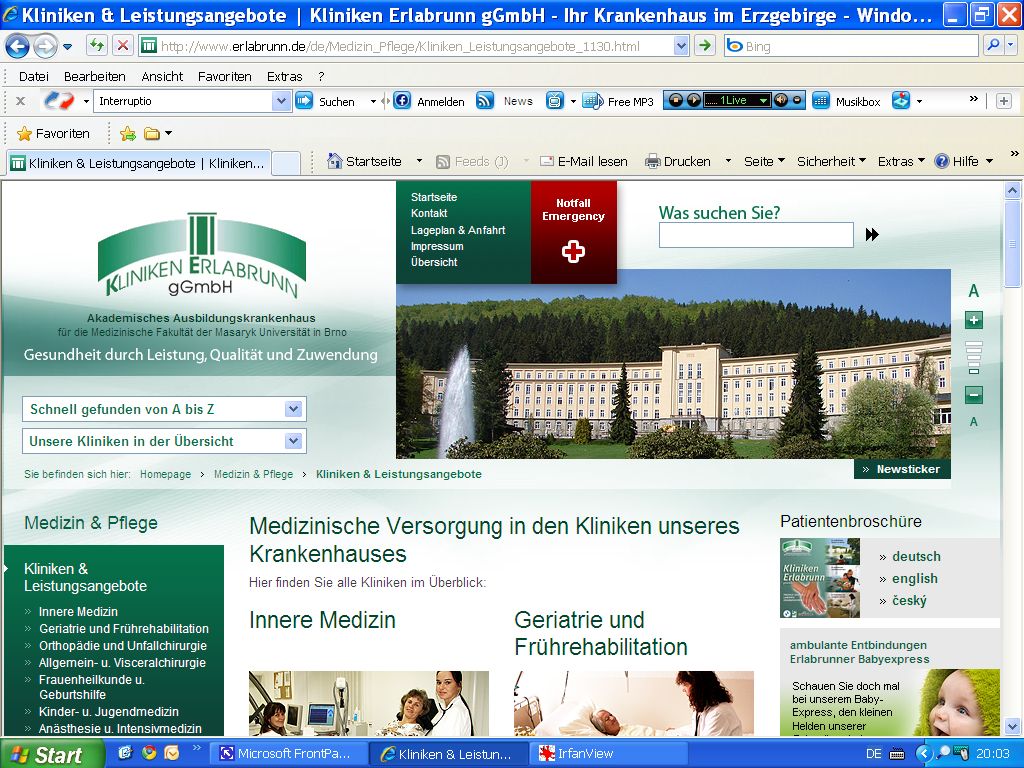Open the english patient brochure link
Screen dimensions: 1024x768
coord(914,579)
